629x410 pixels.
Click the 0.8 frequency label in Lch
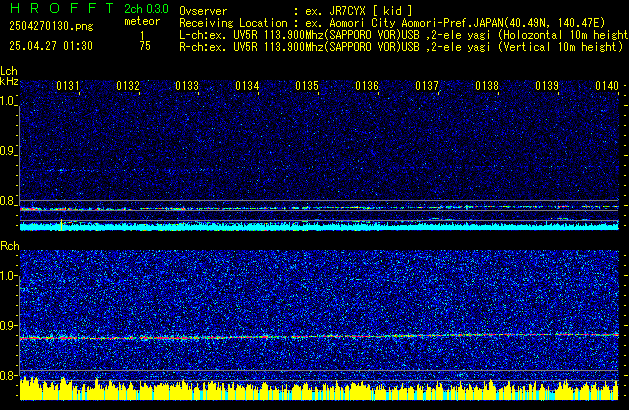pyautogui.click(x=8, y=201)
